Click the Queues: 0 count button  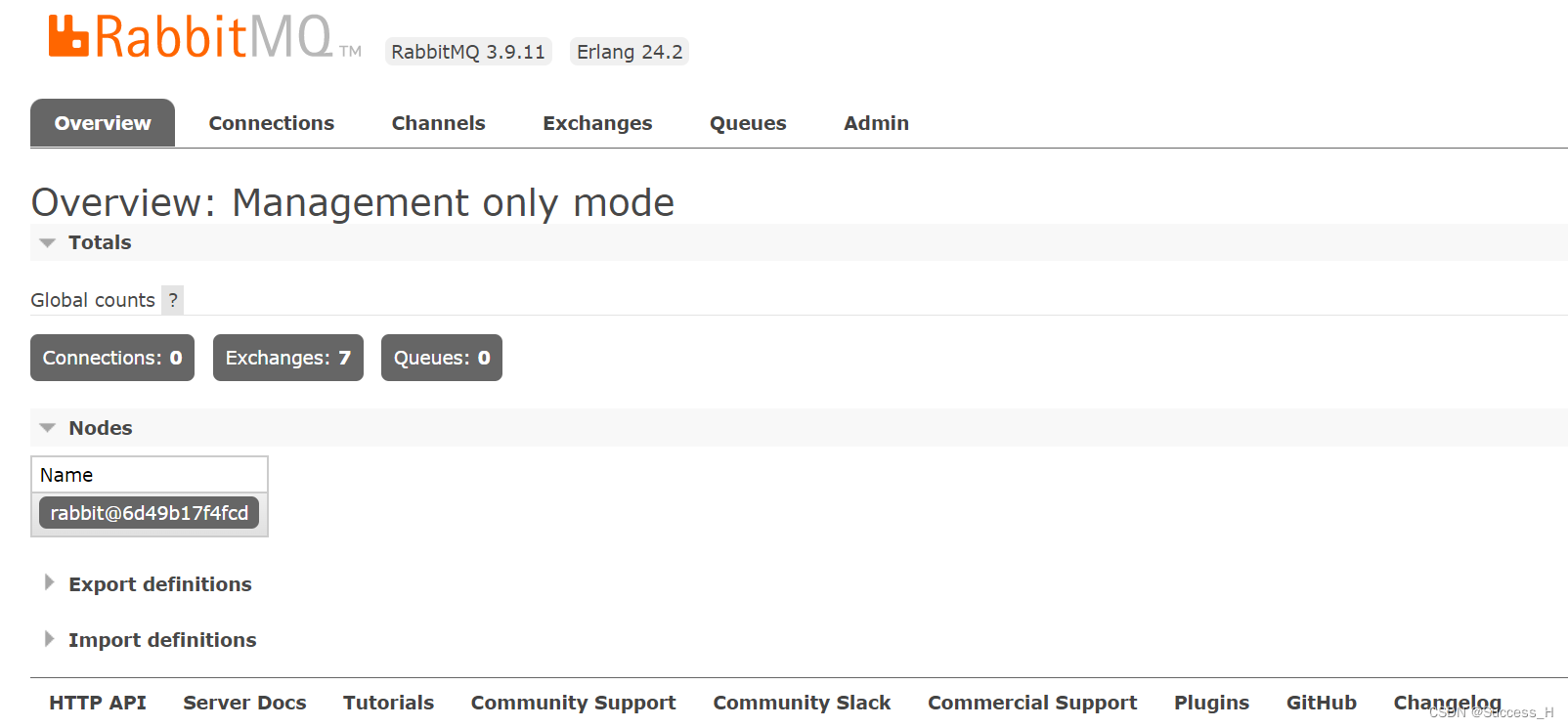tap(442, 358)
